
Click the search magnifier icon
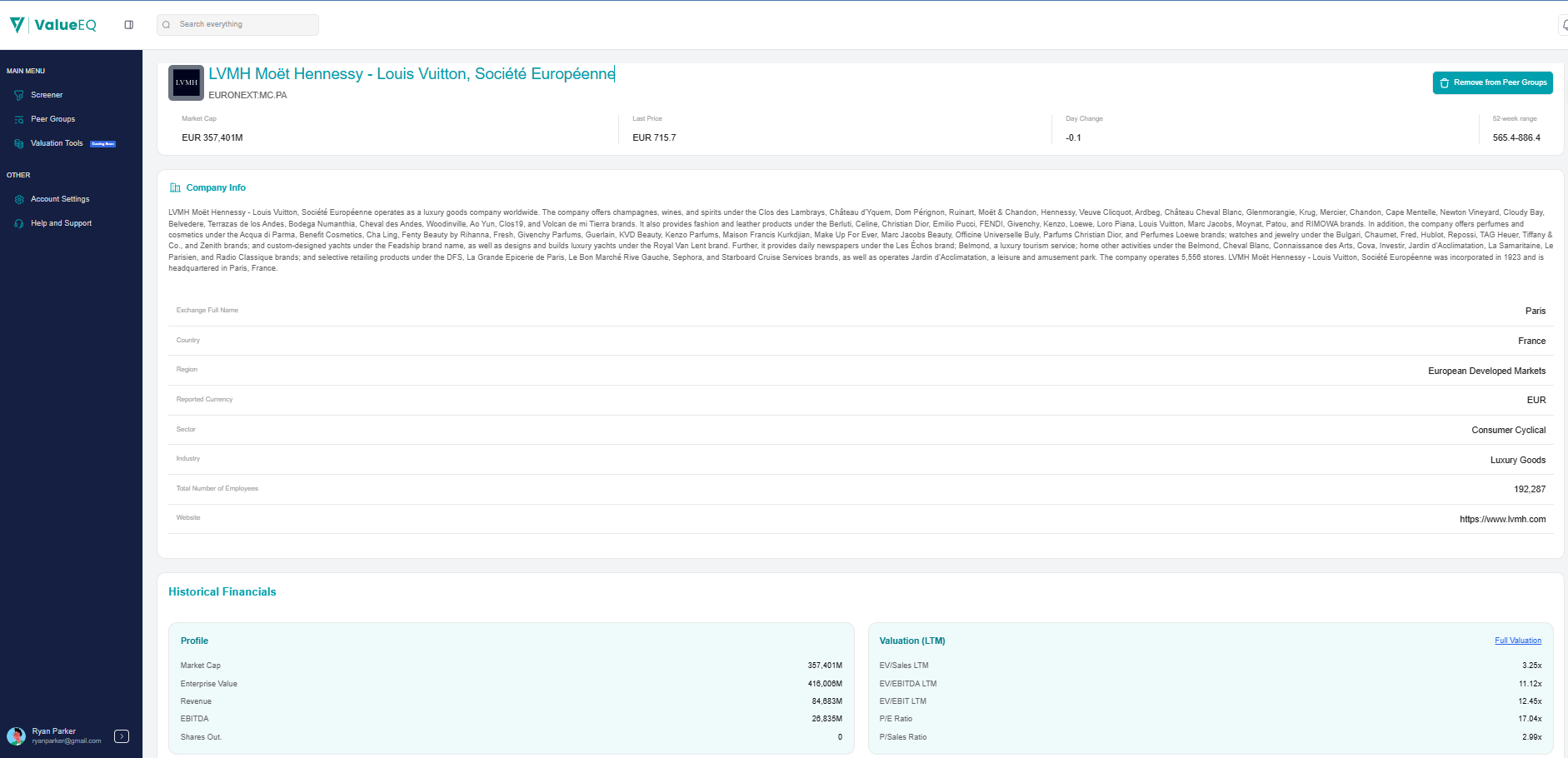point(167,25)
